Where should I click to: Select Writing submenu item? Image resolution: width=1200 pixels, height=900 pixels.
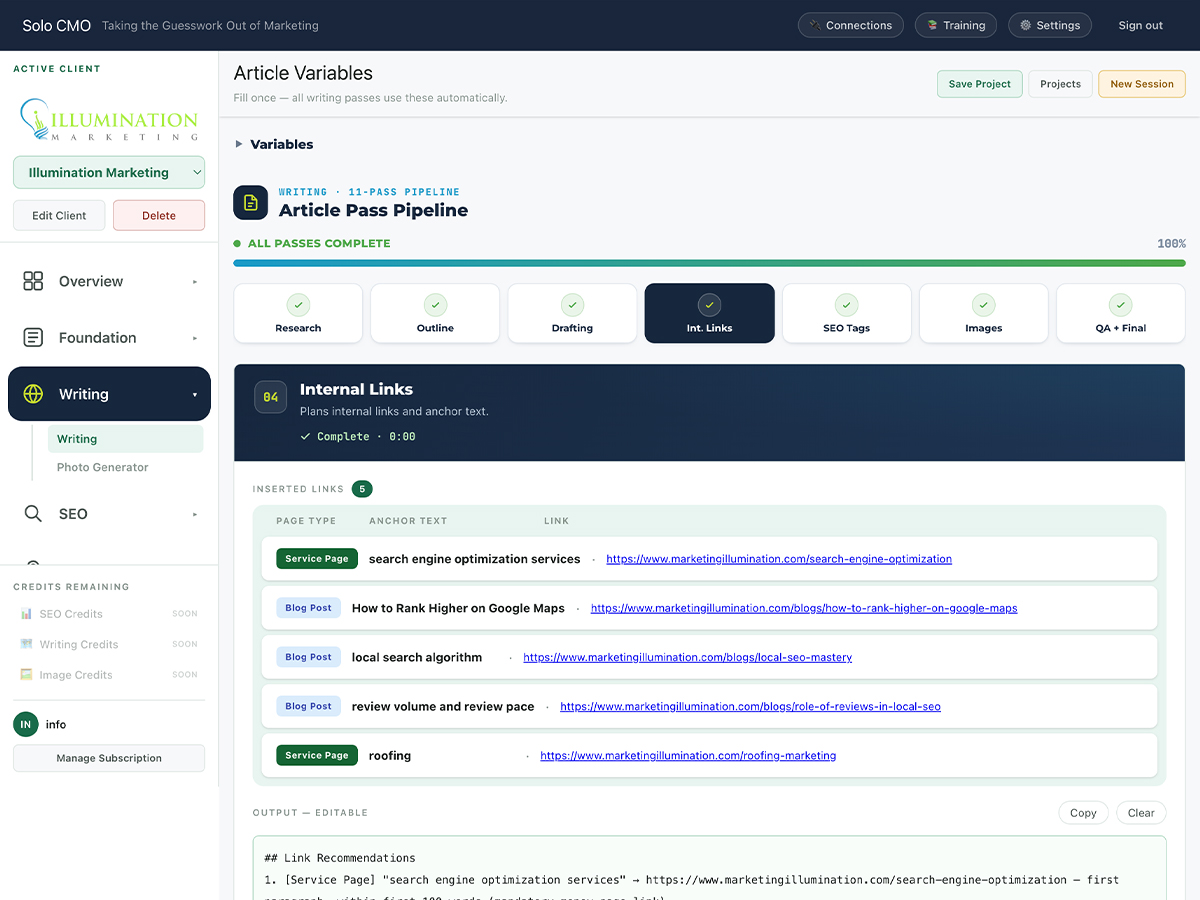coord(125,439)
